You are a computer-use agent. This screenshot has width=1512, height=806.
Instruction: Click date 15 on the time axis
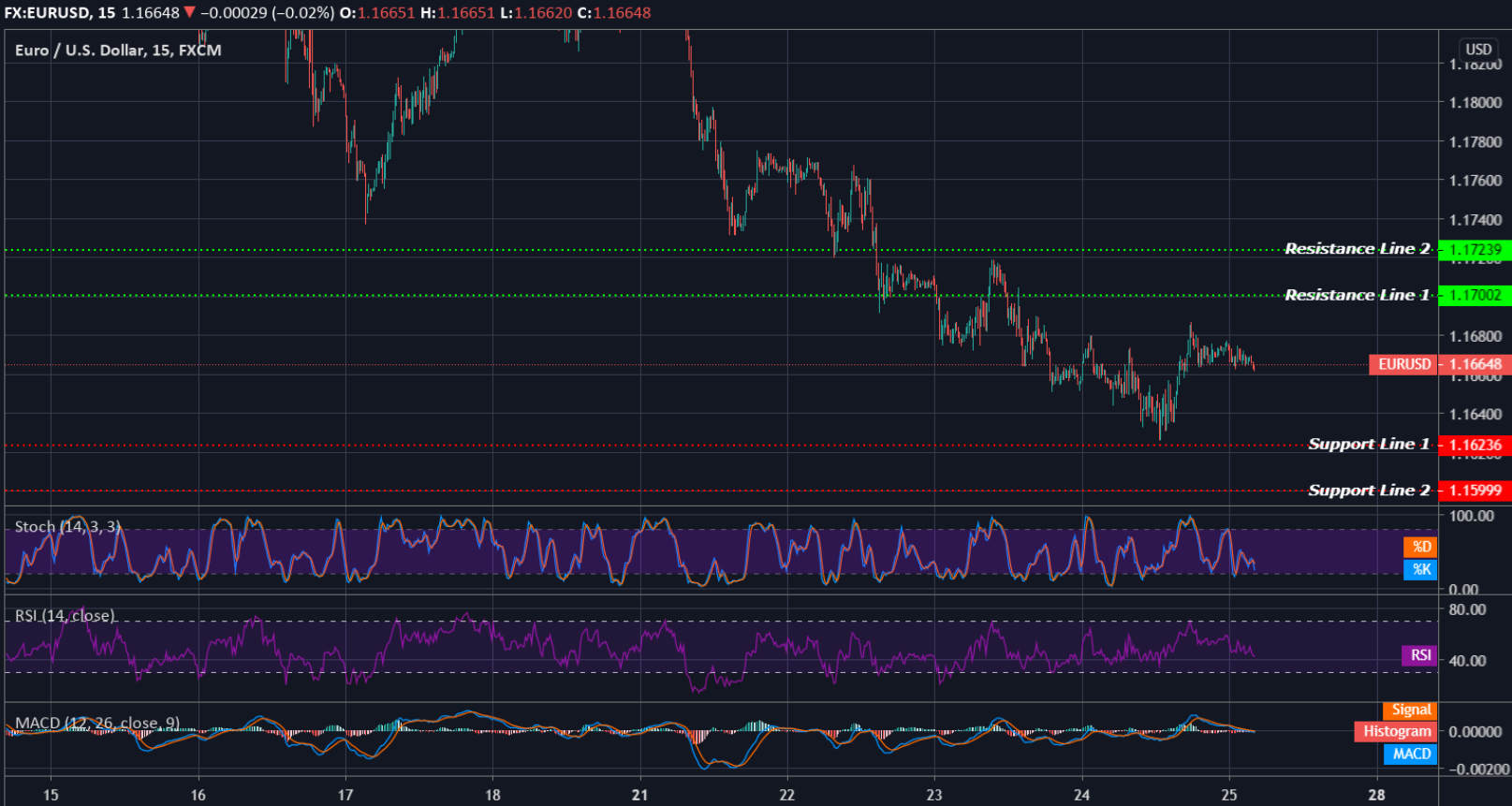pyautogui.click(x=51, y=795)
